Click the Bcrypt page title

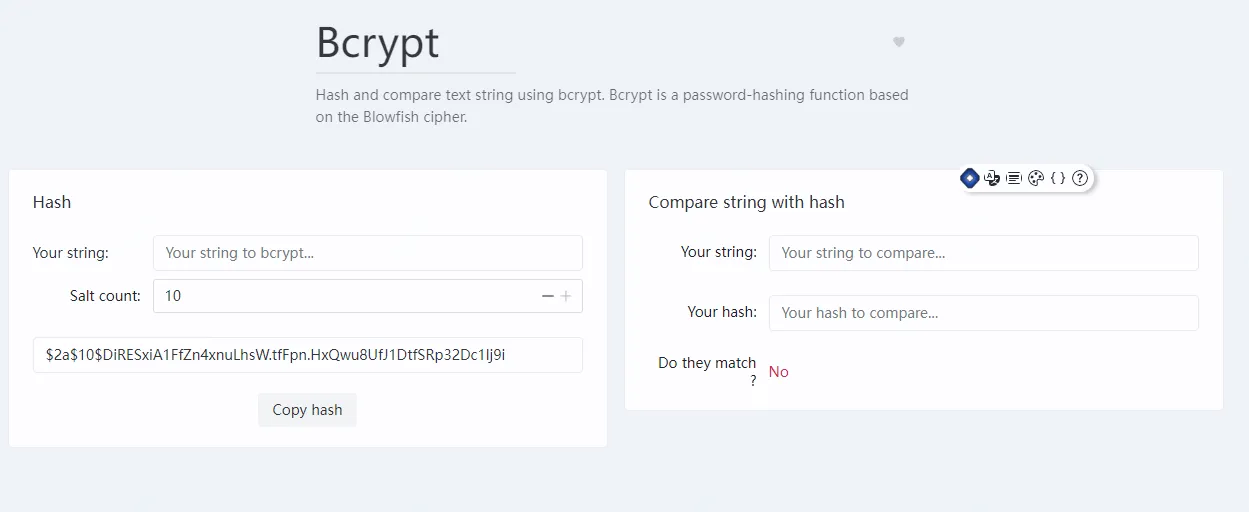click(x=378, y=43)
